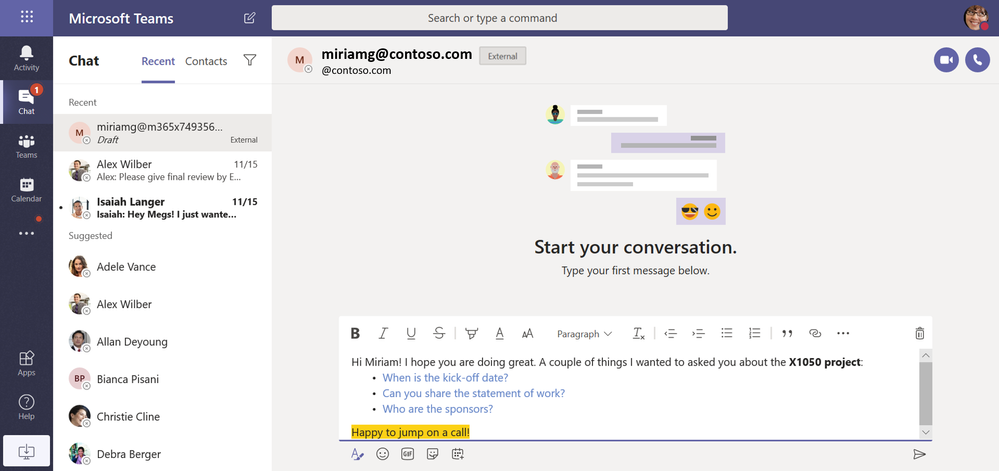
Task: Toggle strikethrough formatting
Action: [439, 333]
